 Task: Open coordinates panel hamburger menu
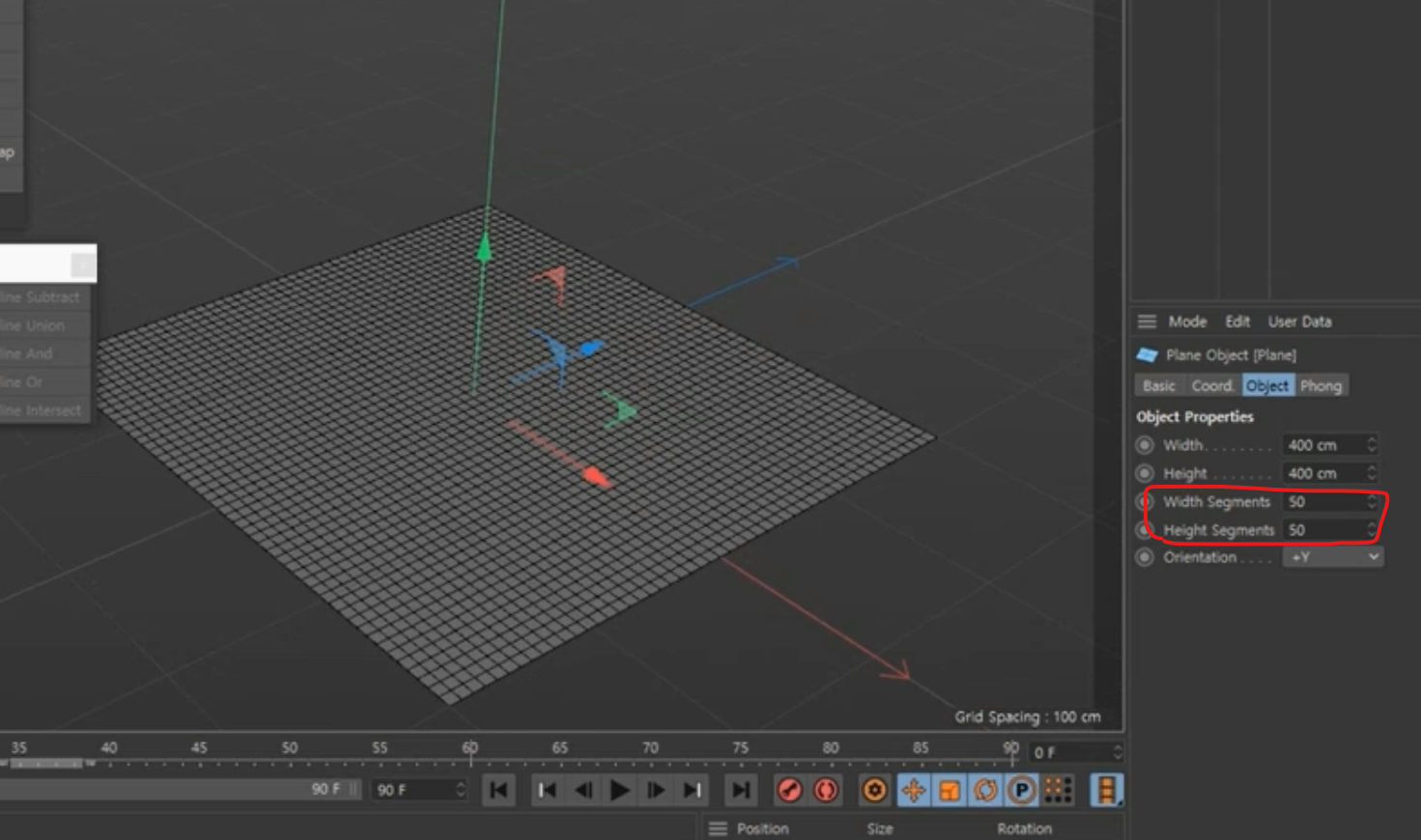click(718, 828)
